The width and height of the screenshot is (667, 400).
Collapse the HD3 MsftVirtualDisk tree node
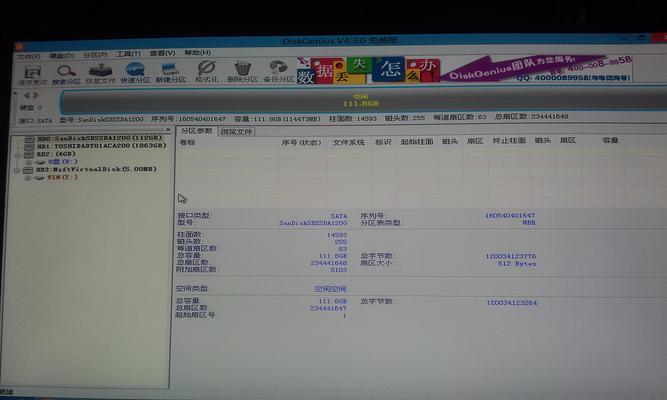(17, 171)
